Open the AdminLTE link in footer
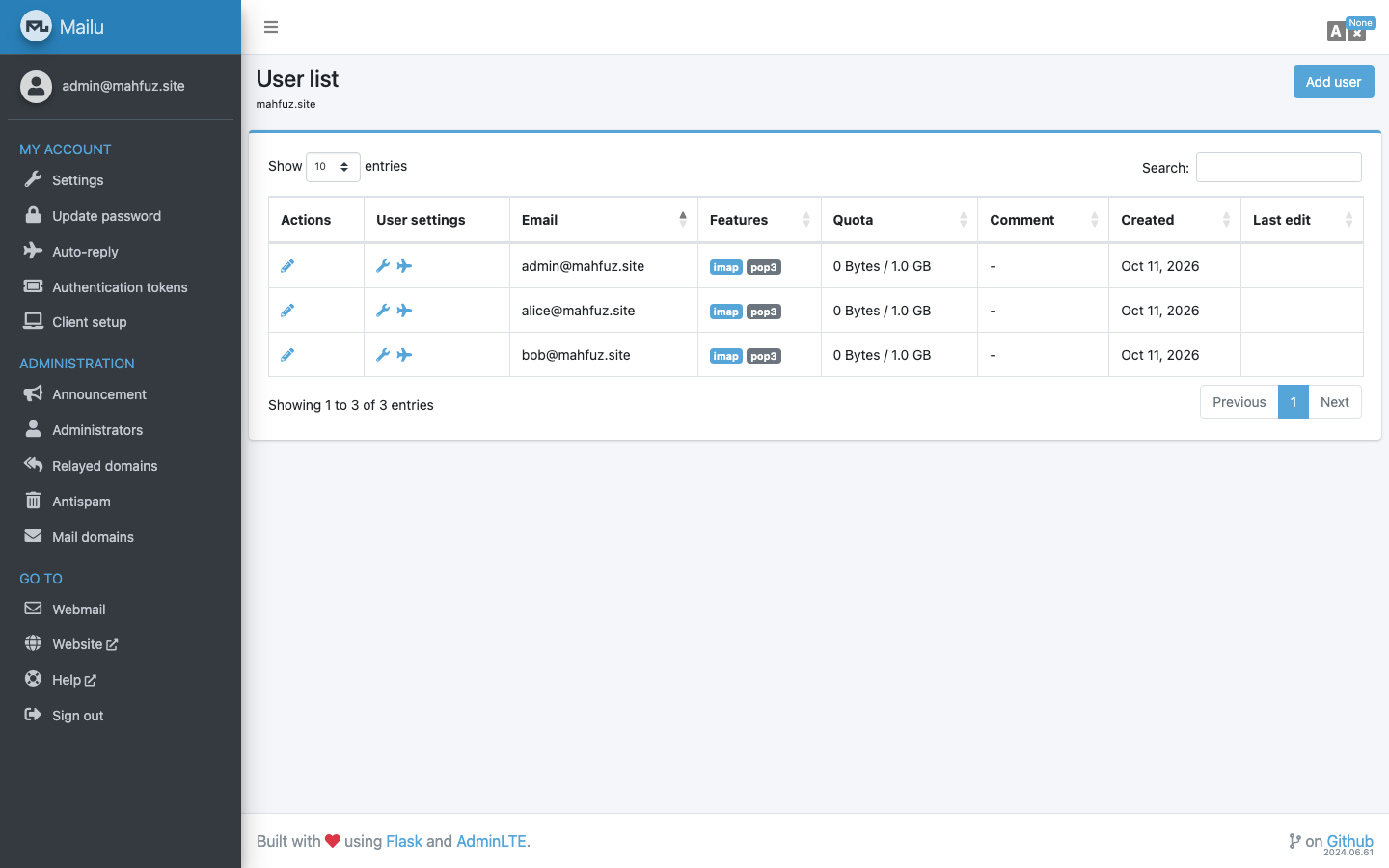The image size is (1389, 868). [491, 841]
